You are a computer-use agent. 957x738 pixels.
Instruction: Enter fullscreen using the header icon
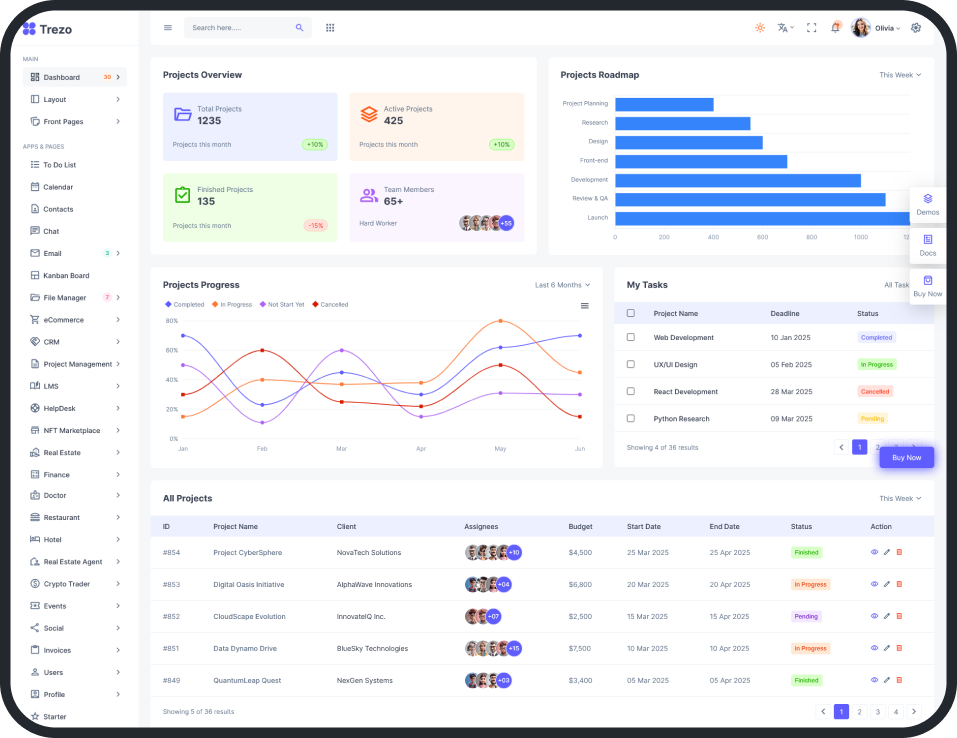tap(811, 27)
